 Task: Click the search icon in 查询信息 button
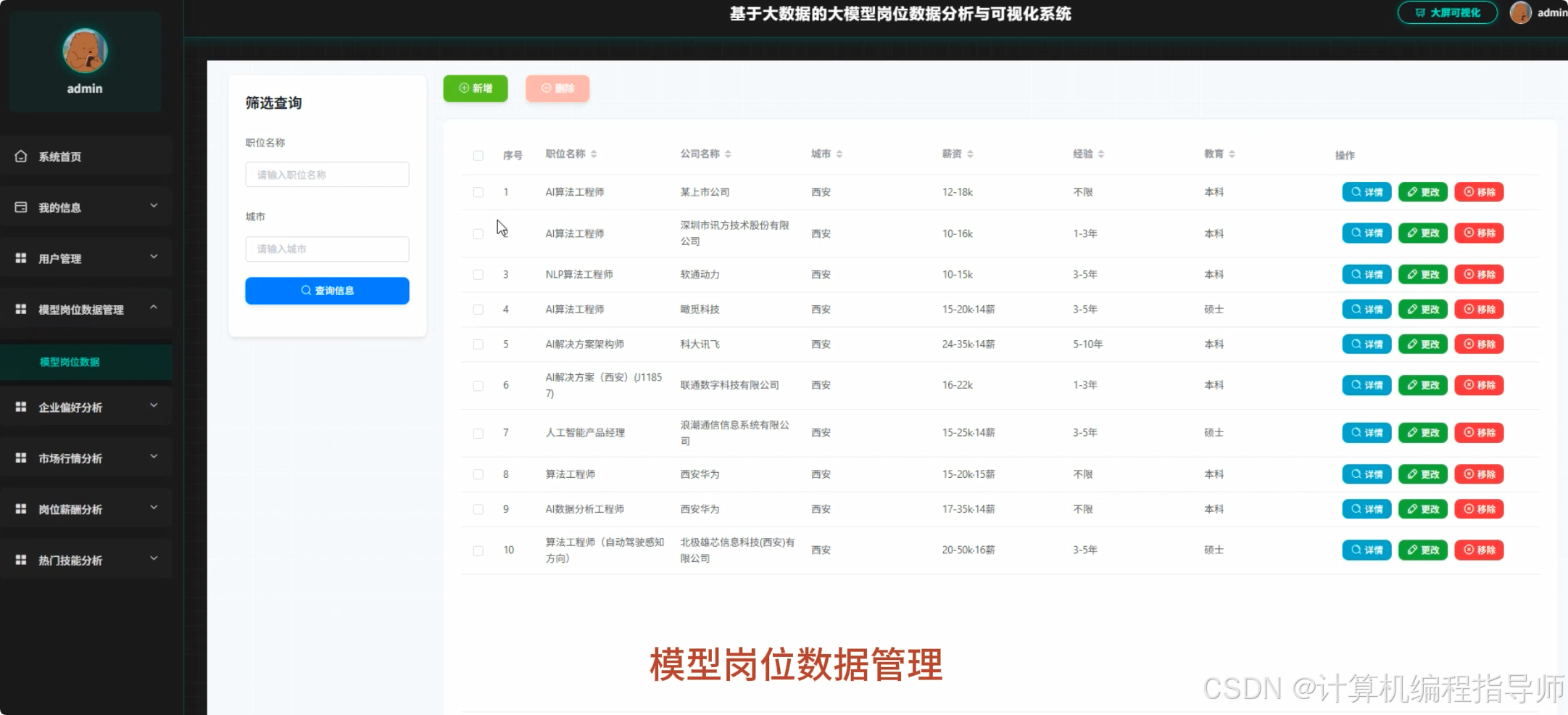pyautogui.click(x=306, y=290)
